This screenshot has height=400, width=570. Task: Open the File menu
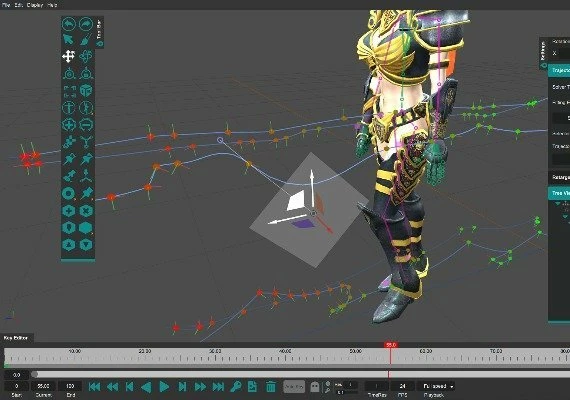tap(6, 5)
